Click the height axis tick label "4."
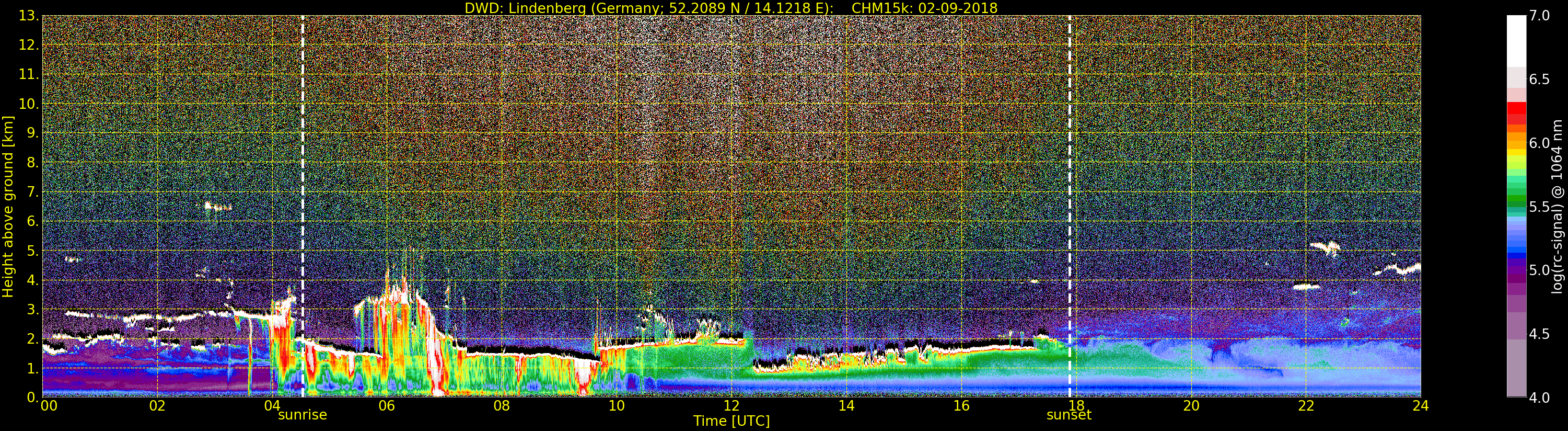 pyautogui.click(x=33, y=280)
